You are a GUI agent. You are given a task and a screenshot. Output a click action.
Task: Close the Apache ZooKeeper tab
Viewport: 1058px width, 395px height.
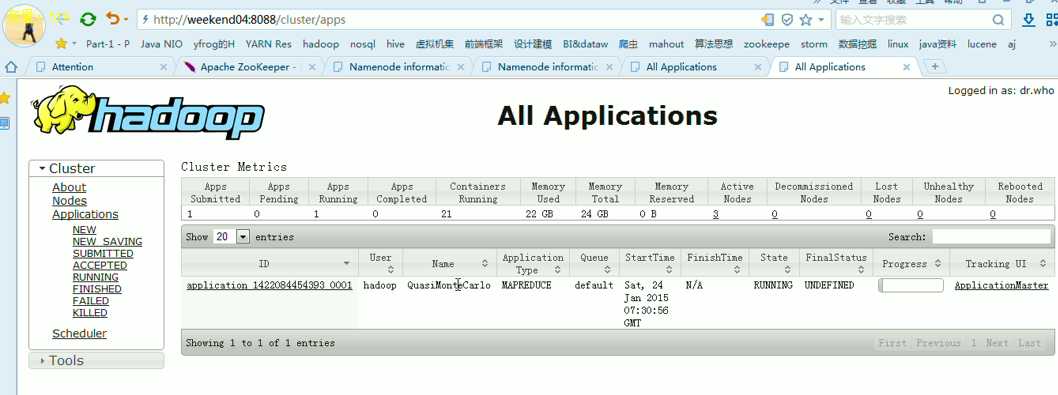tap(312, 68)
